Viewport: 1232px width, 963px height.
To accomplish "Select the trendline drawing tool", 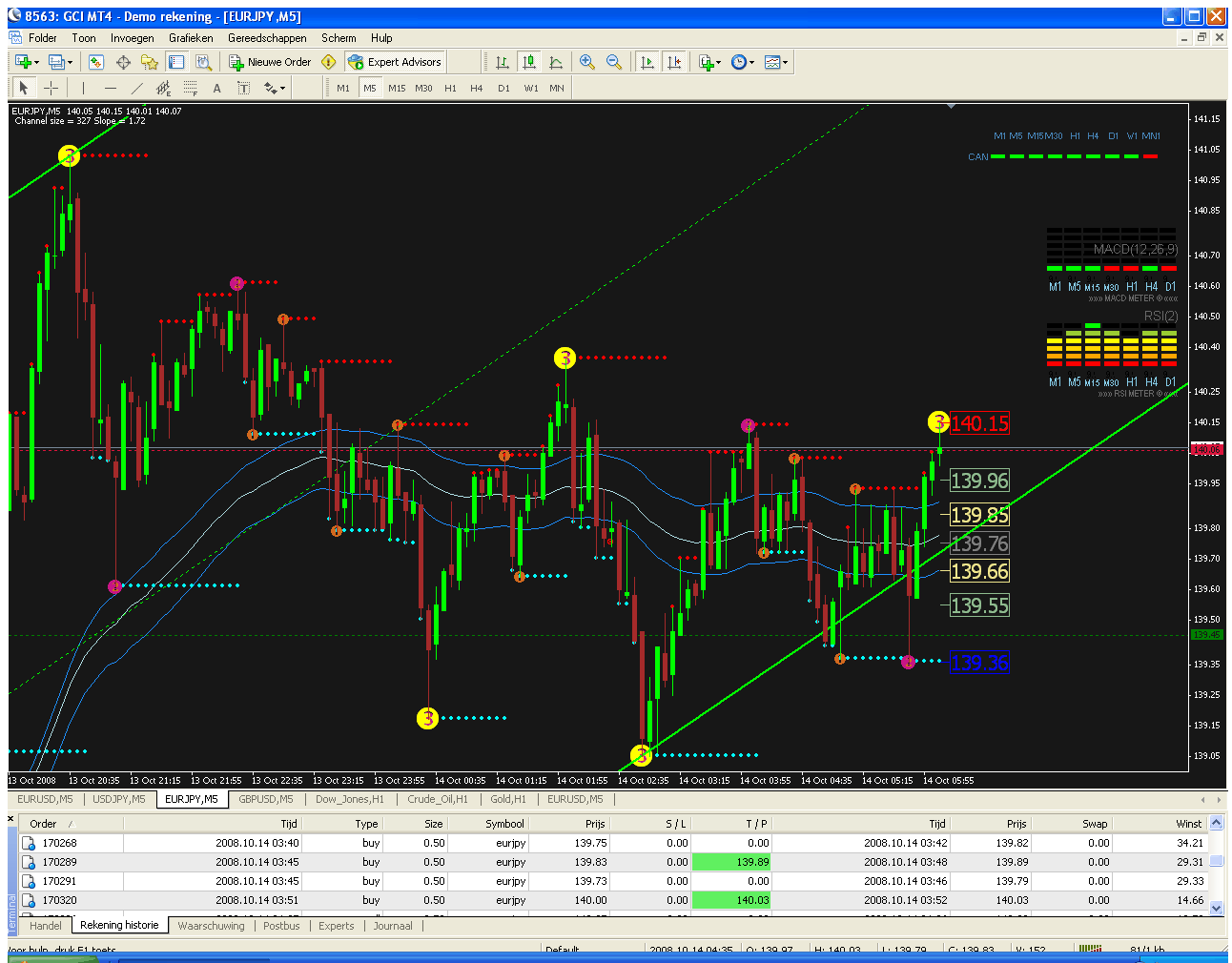I will pos(136,88).
